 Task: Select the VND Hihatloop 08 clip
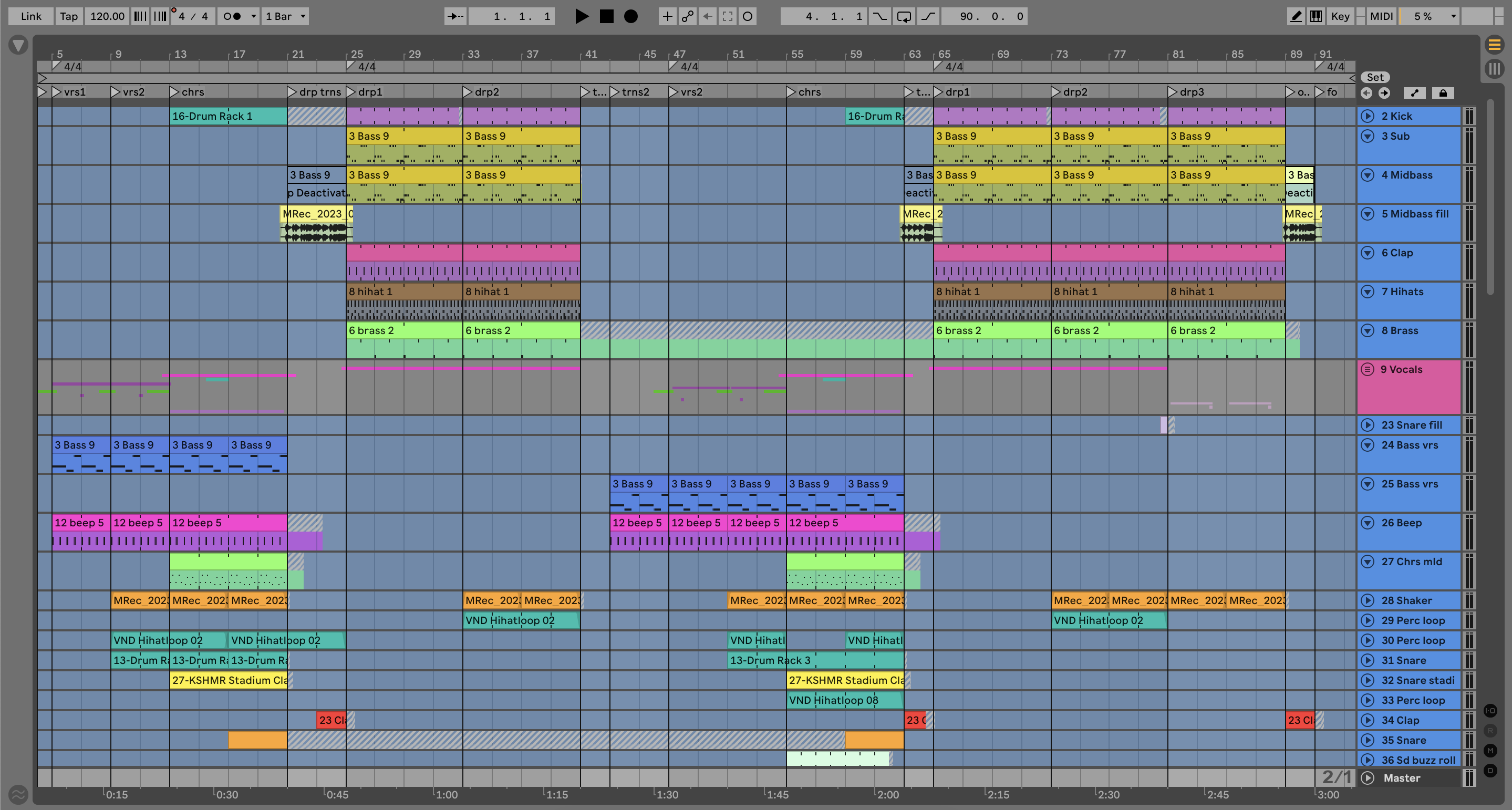pos(845,700)
